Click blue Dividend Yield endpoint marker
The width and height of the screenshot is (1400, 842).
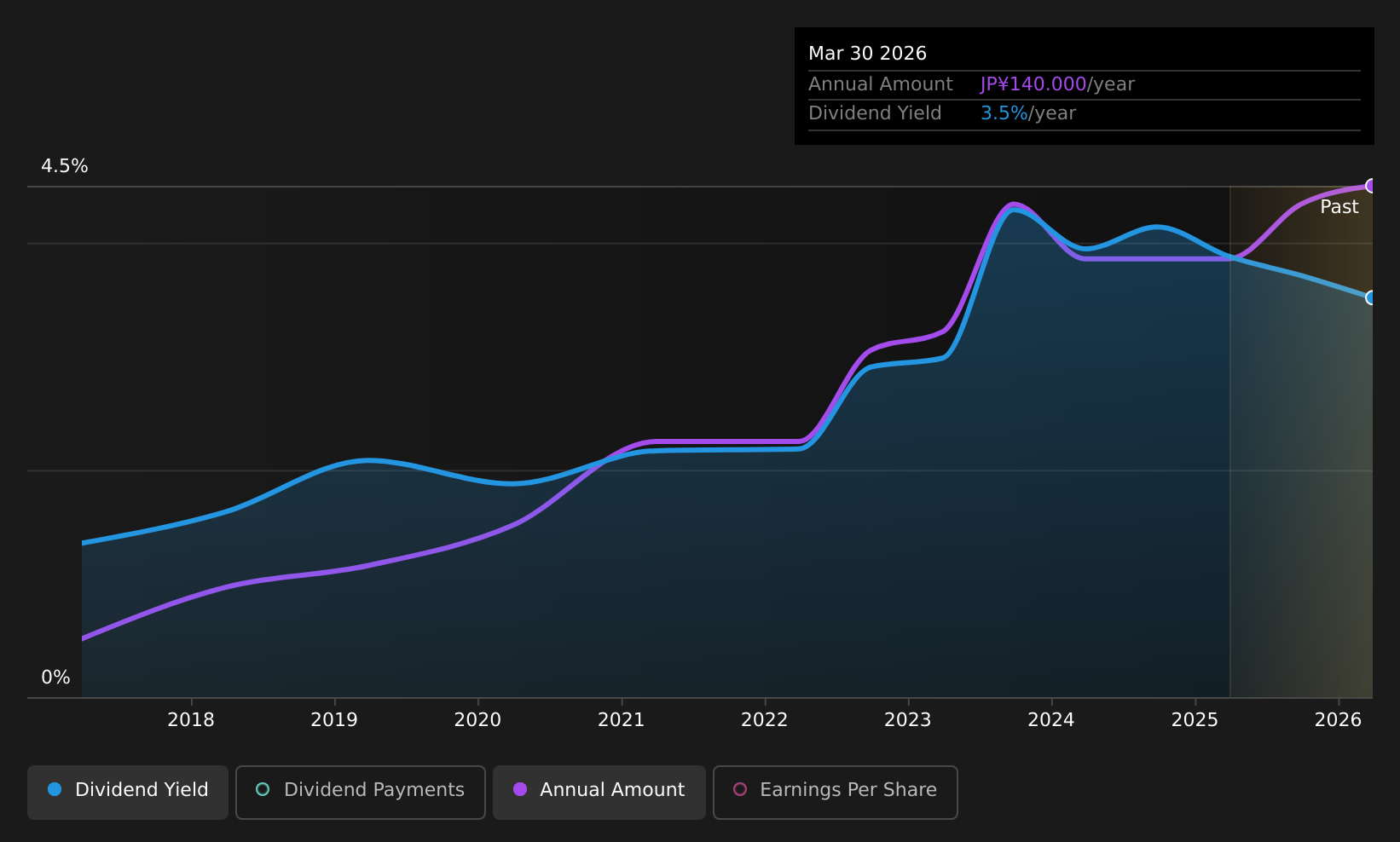[1371, 297]
